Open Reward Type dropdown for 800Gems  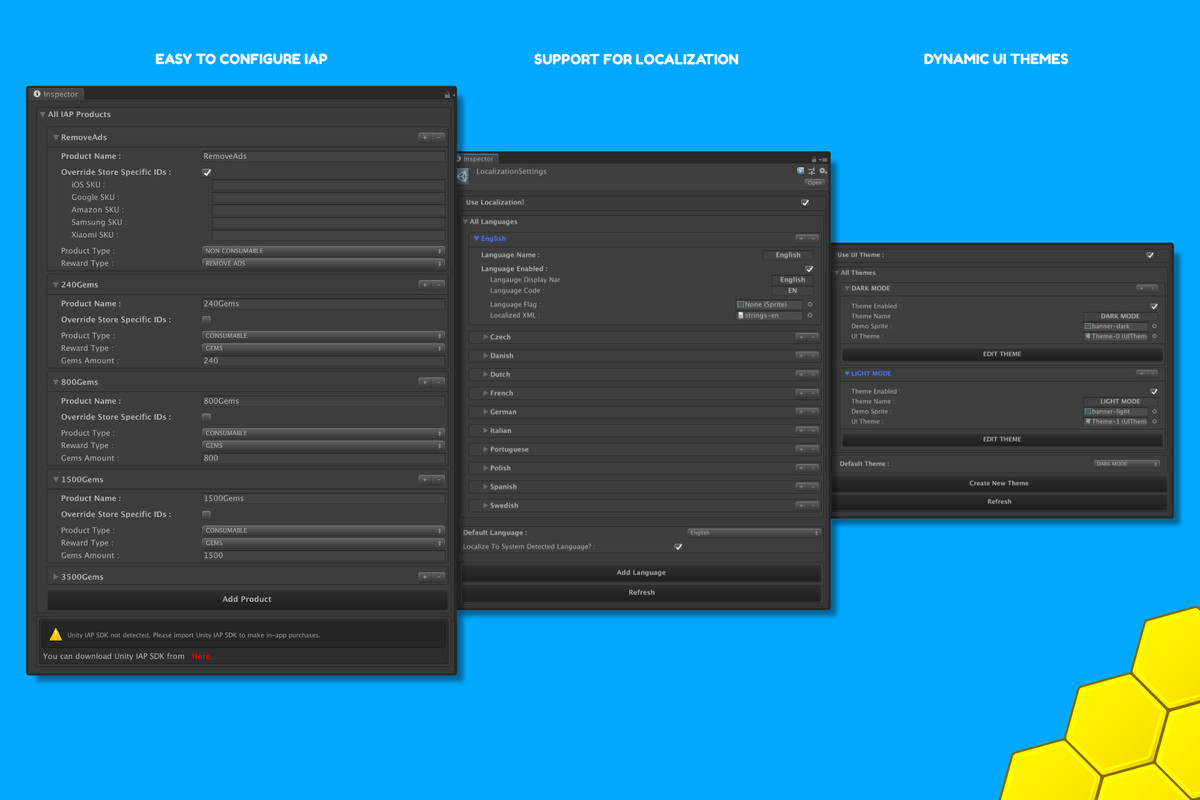323,445
